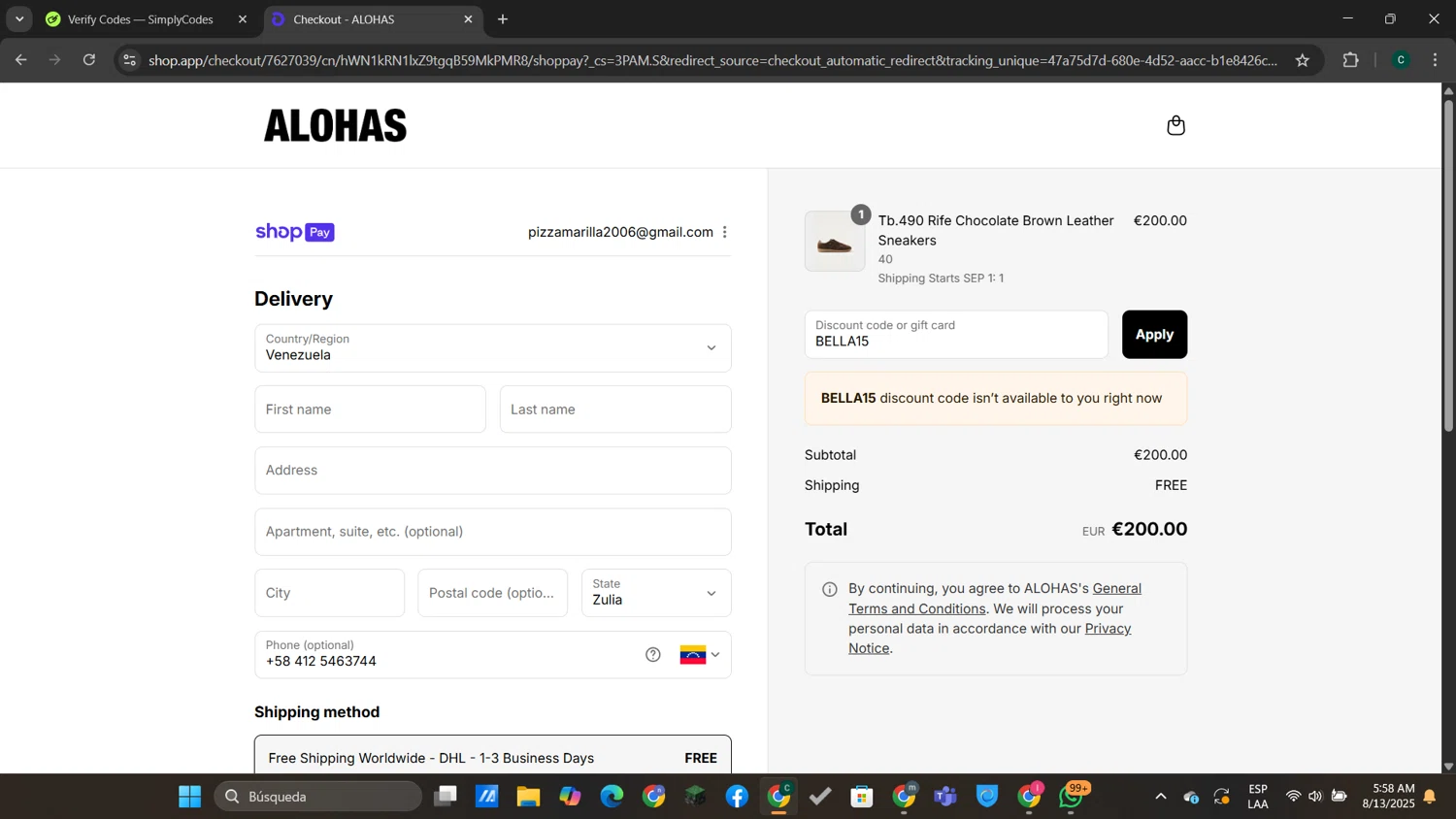Click the ALOHAS logo
1456x819 pixels.
click(335, 125)
